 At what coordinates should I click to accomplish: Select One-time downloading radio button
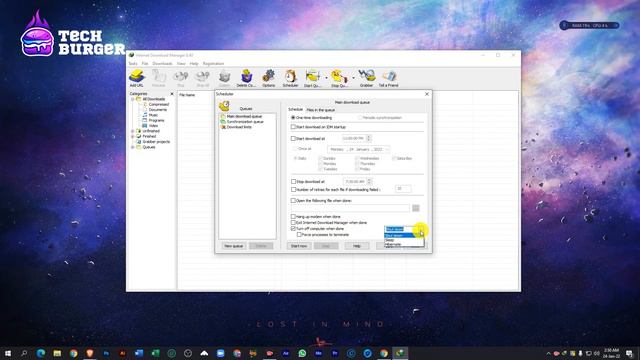293,118
